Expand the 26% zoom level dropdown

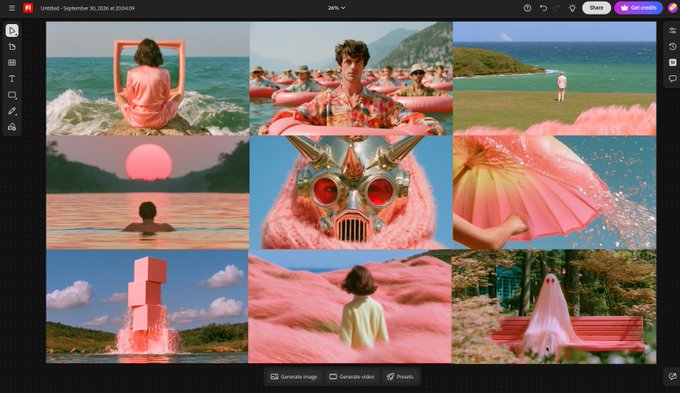(x=337, y=8)
